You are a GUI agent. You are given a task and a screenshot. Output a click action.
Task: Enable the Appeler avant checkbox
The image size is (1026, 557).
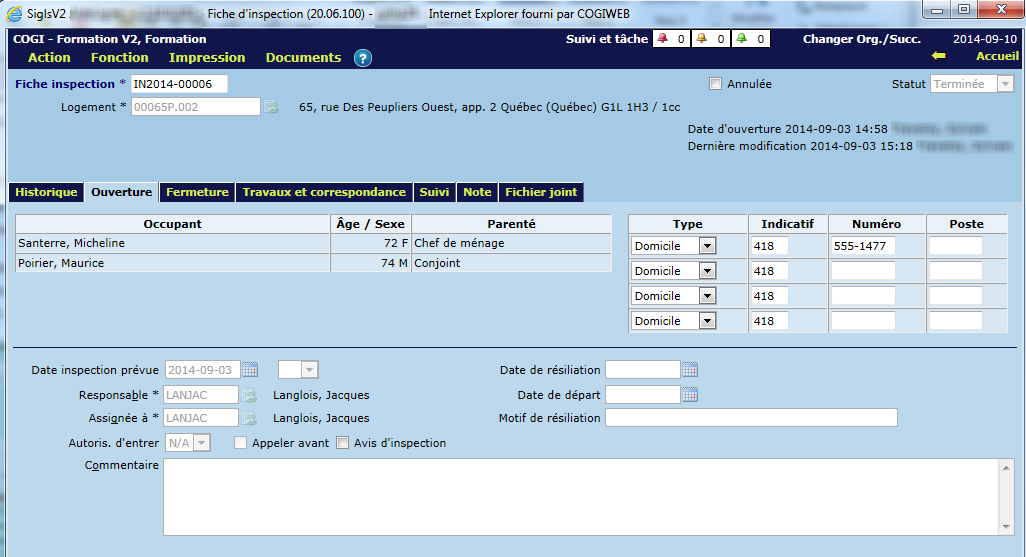pyautogui.click(x=241, y=443)
